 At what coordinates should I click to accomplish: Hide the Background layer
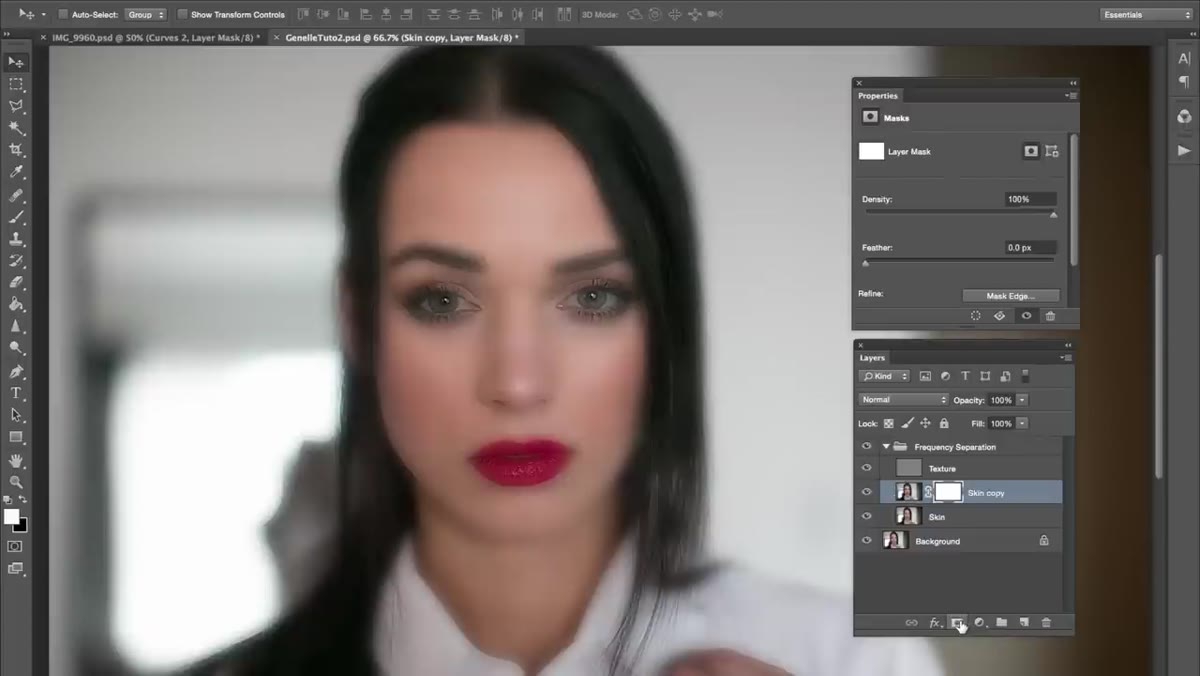(867, 540)
